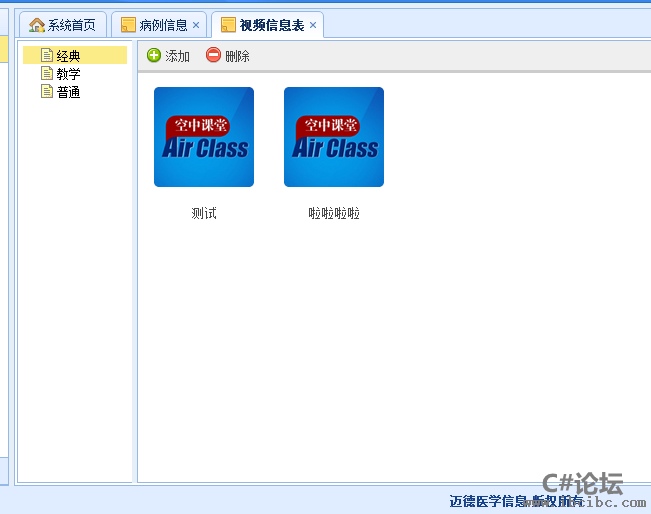Screen dimensions: 651x514
Task: Click the 测试 video title text
Action: (204, 213)
